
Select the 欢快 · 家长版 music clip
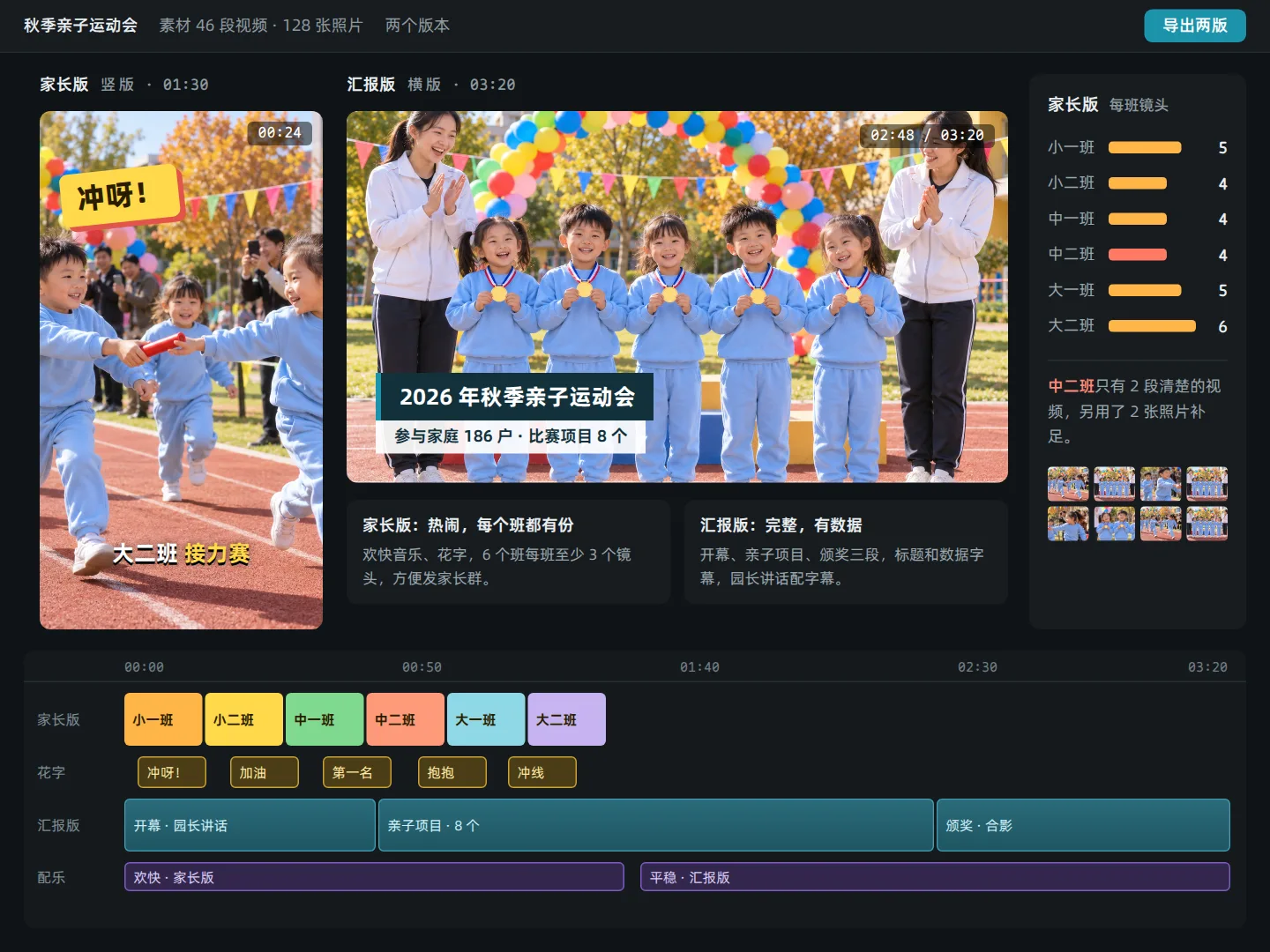(374, 877)
